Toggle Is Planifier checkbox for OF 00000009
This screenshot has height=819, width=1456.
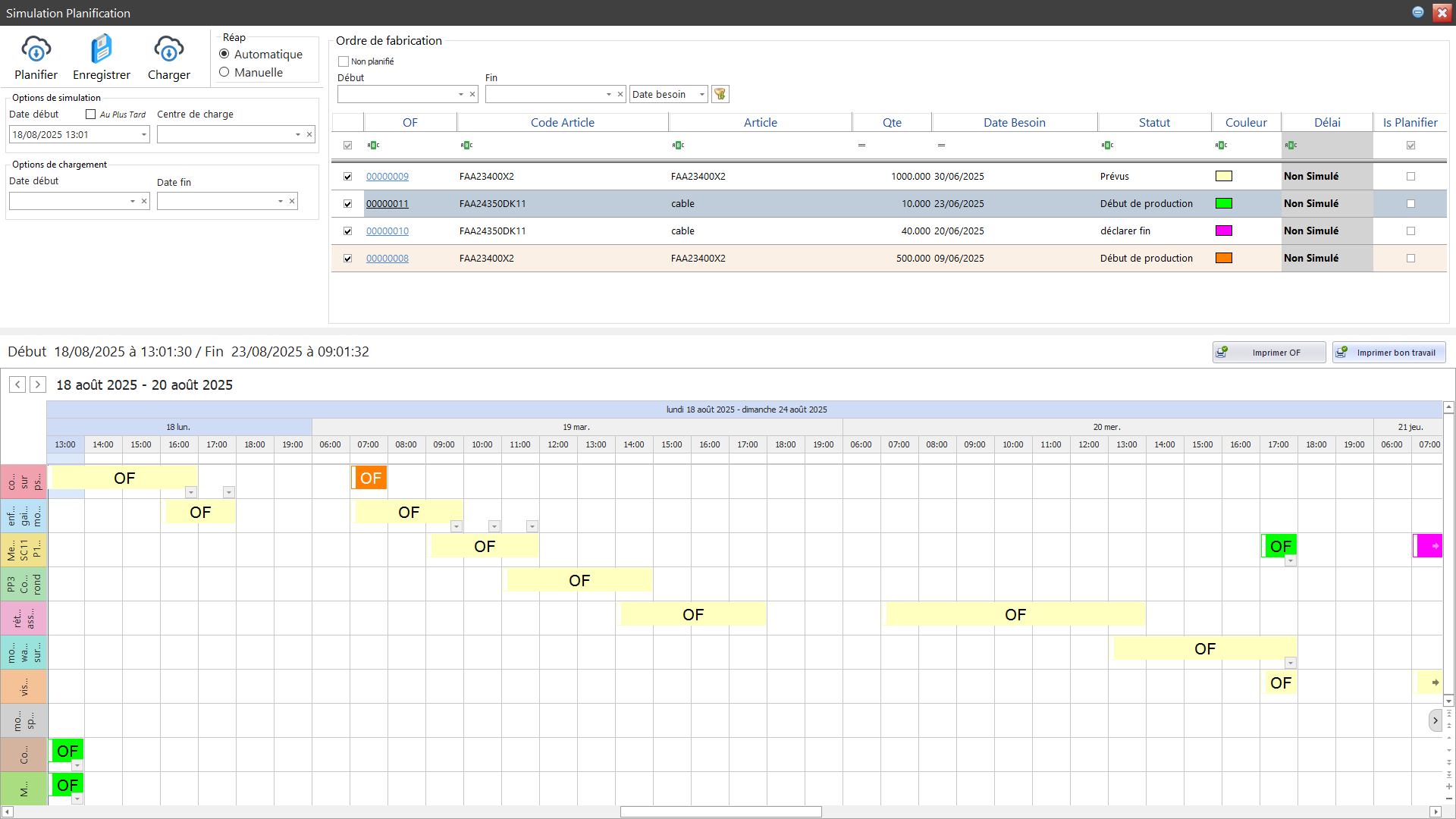1410,176
